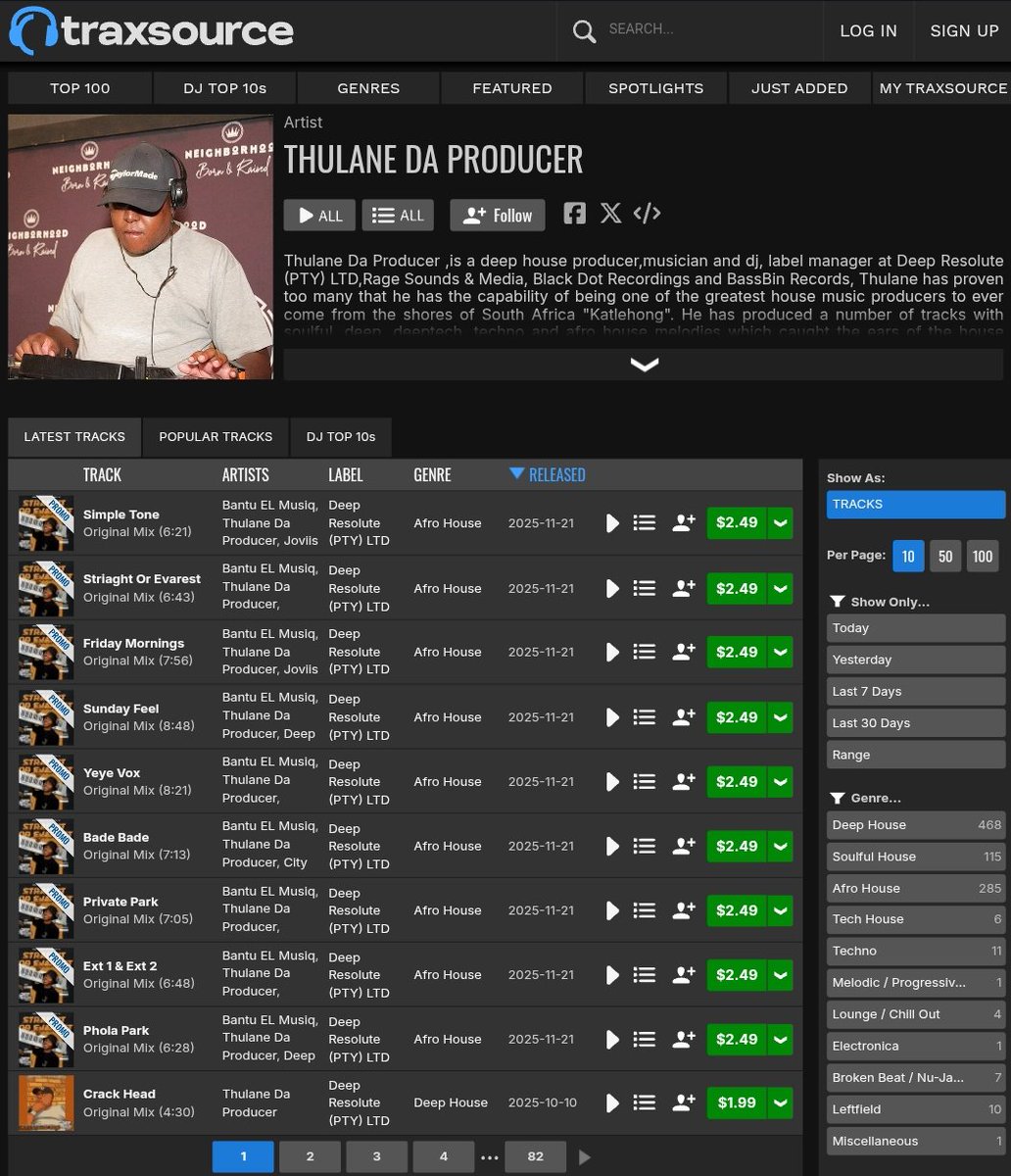Screen dimensions: 1011x1176
Task: Play the Bade Bade track
Action: [x=612, y=846]
